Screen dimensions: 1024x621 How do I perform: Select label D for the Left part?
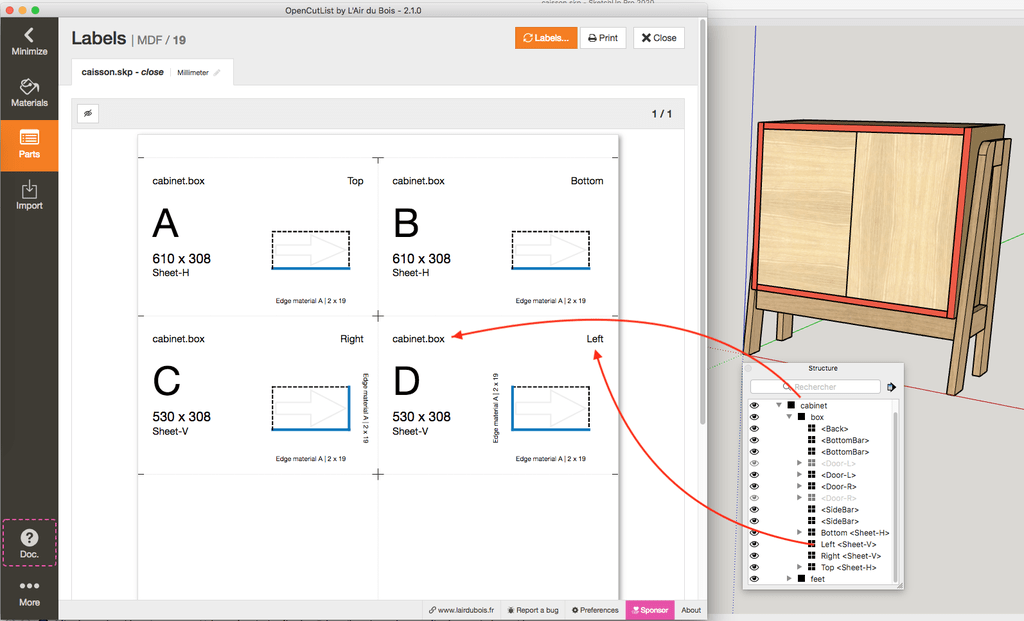pos(498,395)
